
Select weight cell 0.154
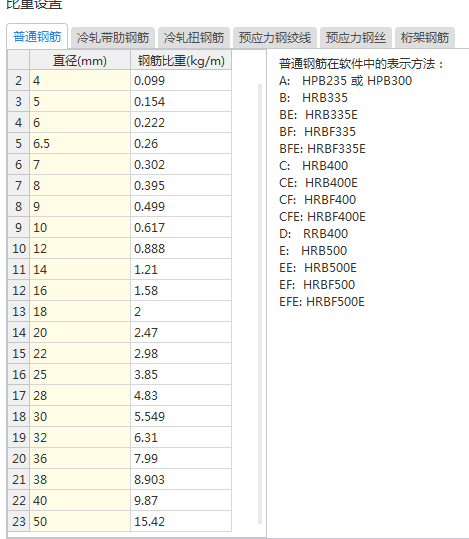coord(181,102)
